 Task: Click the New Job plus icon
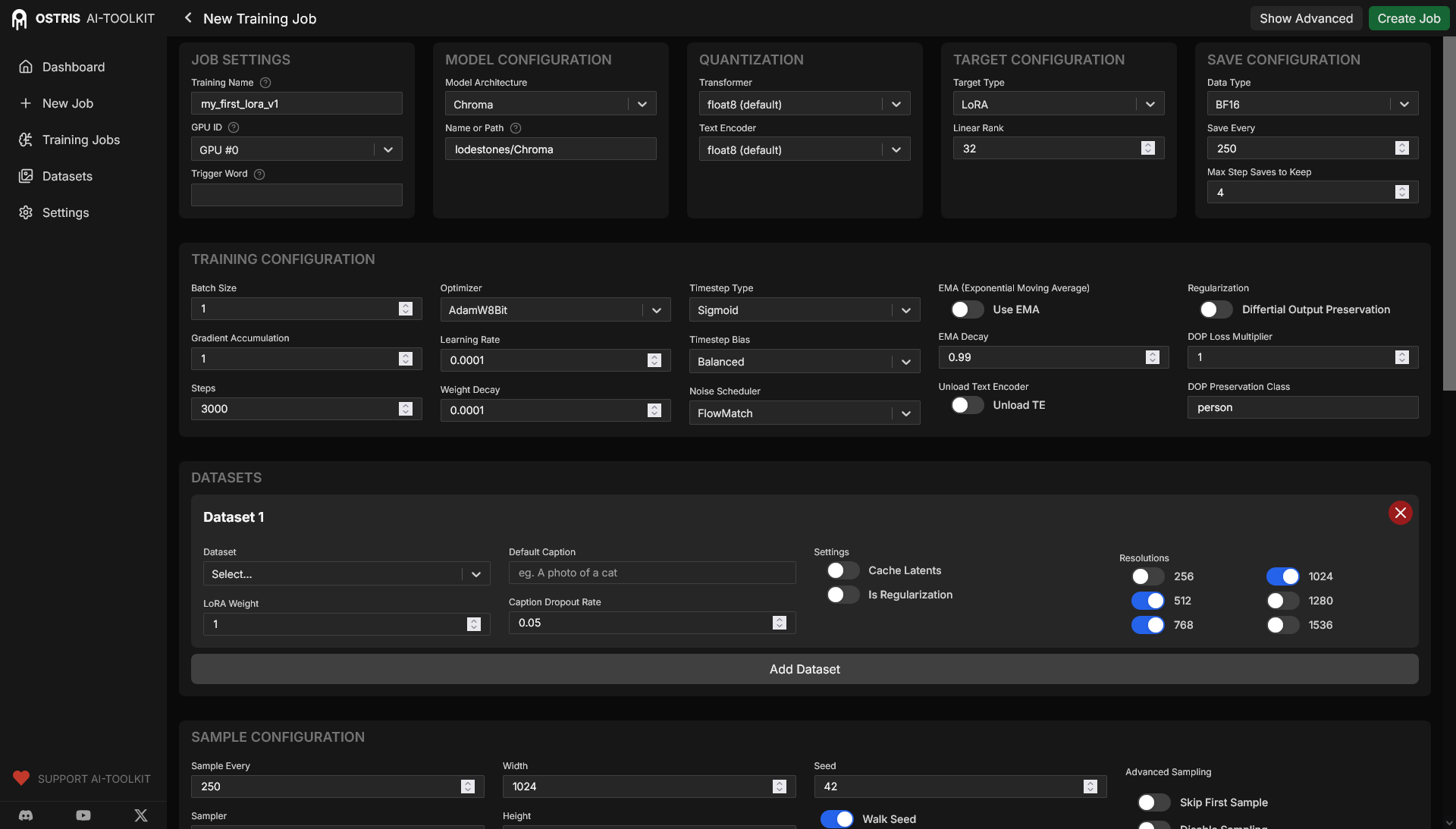[26, 103]
